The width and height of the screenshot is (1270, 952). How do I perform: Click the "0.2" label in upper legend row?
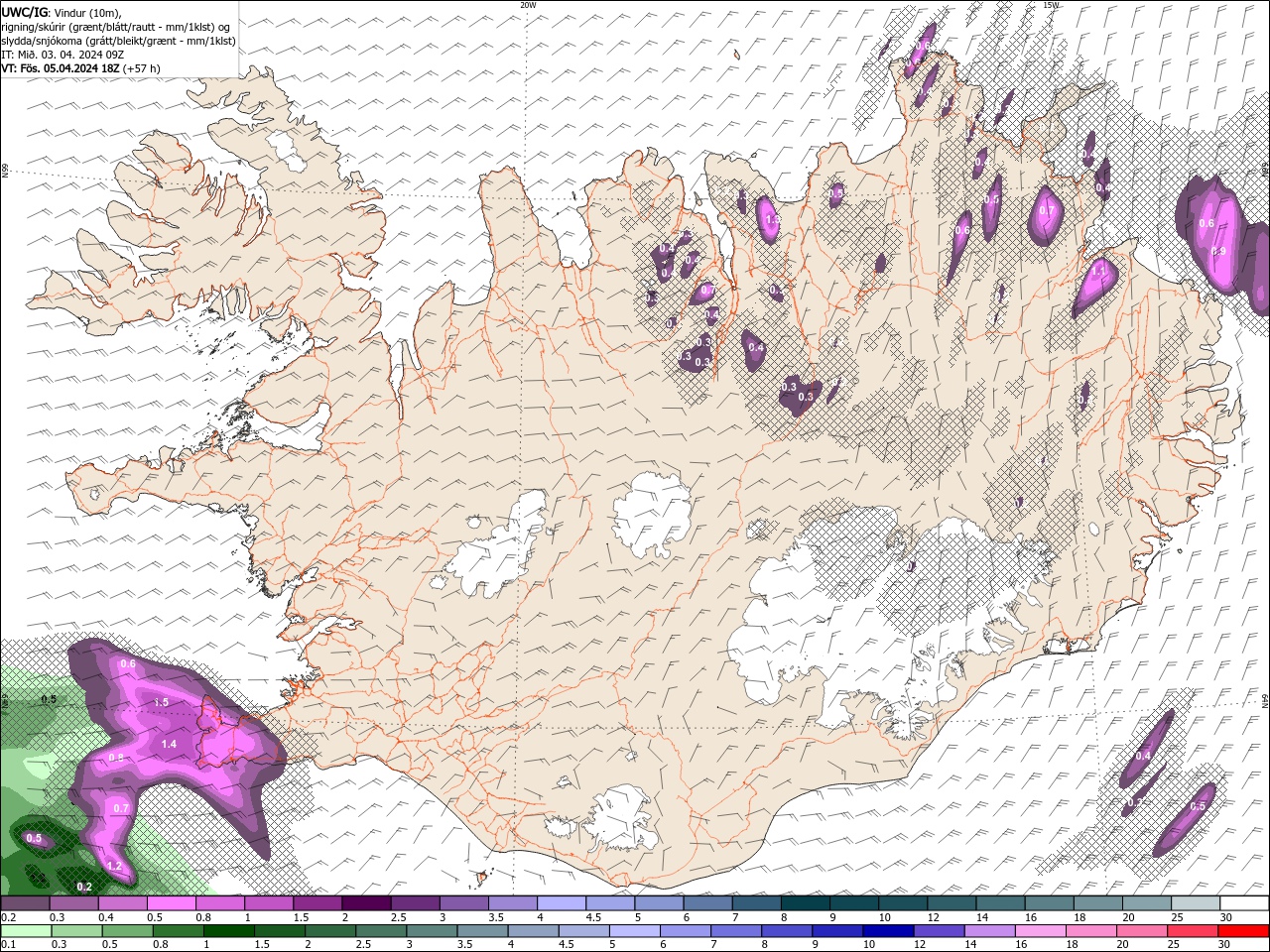click(x=6, y=918)
